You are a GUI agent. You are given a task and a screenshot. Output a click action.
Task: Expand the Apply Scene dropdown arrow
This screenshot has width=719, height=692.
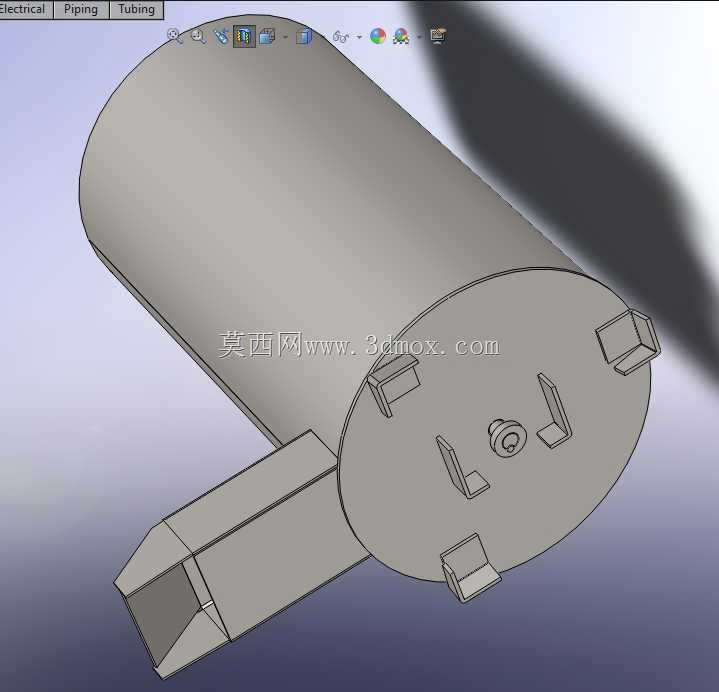(x=419, y=37)
